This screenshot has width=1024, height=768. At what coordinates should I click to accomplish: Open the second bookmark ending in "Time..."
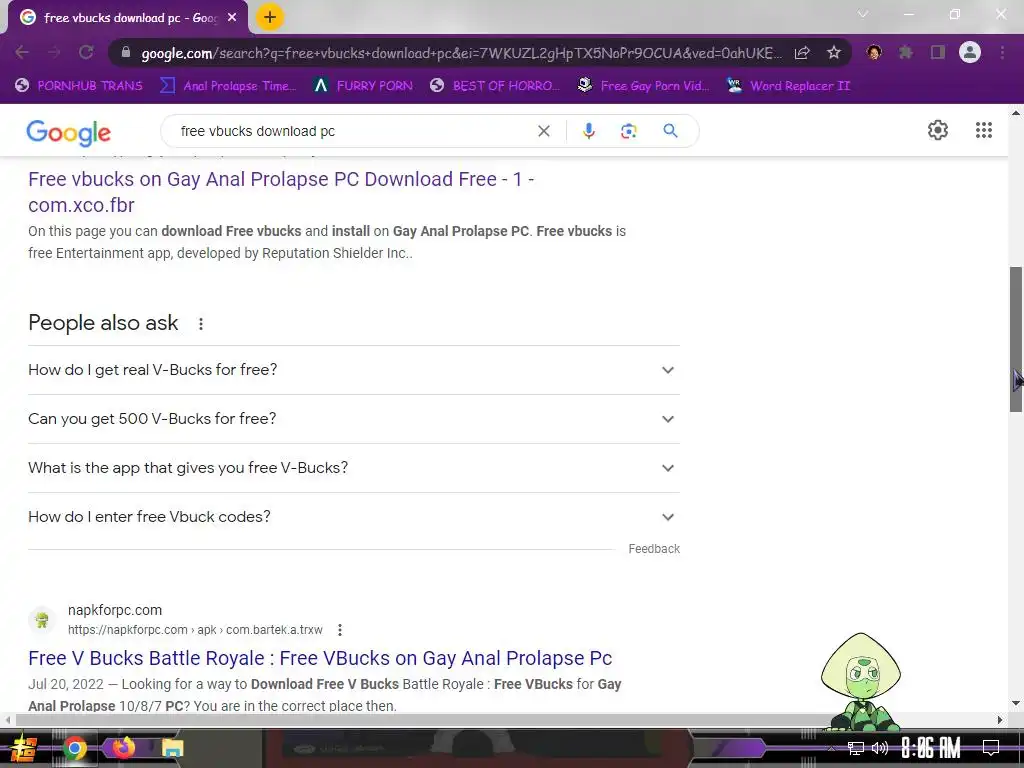tap(229, 86)
